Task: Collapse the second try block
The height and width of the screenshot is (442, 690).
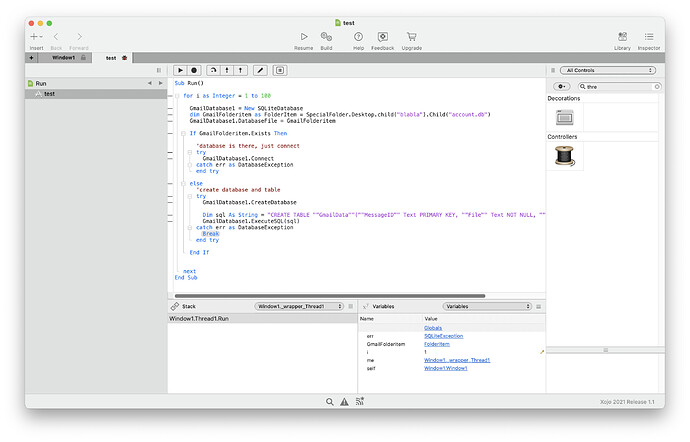Action: coord(190,196)
